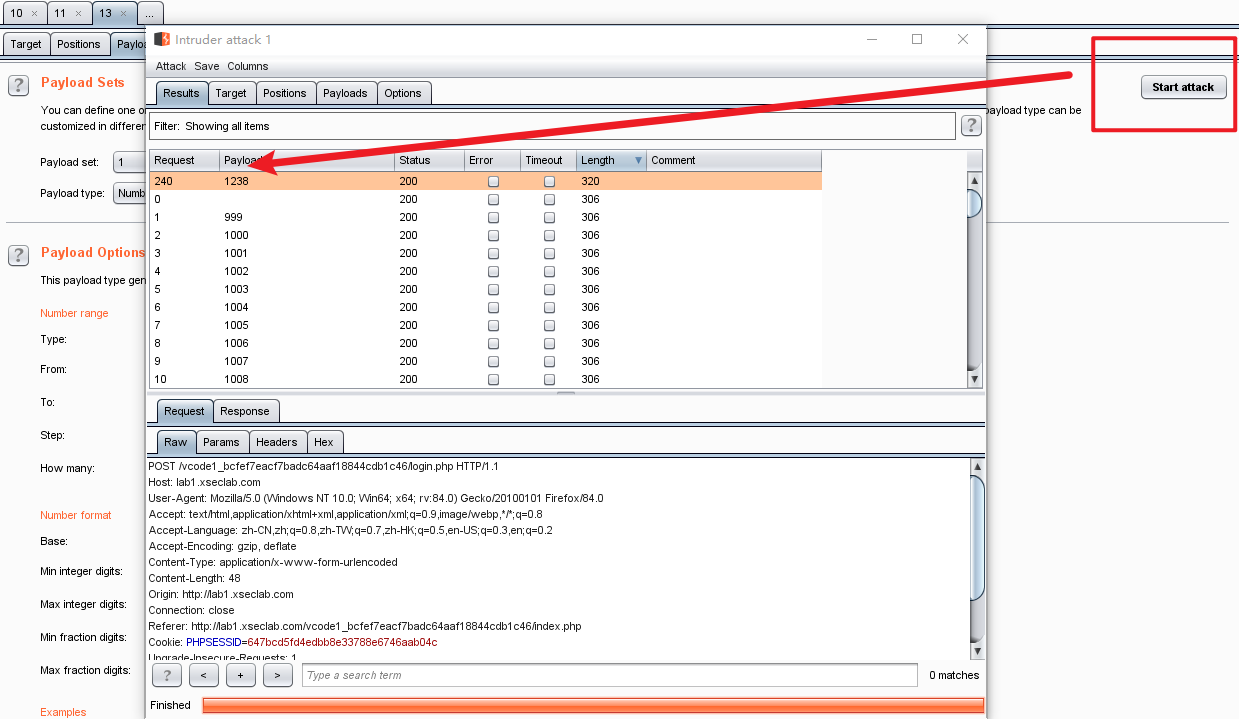Open the Hex view tab
The image size is (1239, 719).
tap(324, 442)
